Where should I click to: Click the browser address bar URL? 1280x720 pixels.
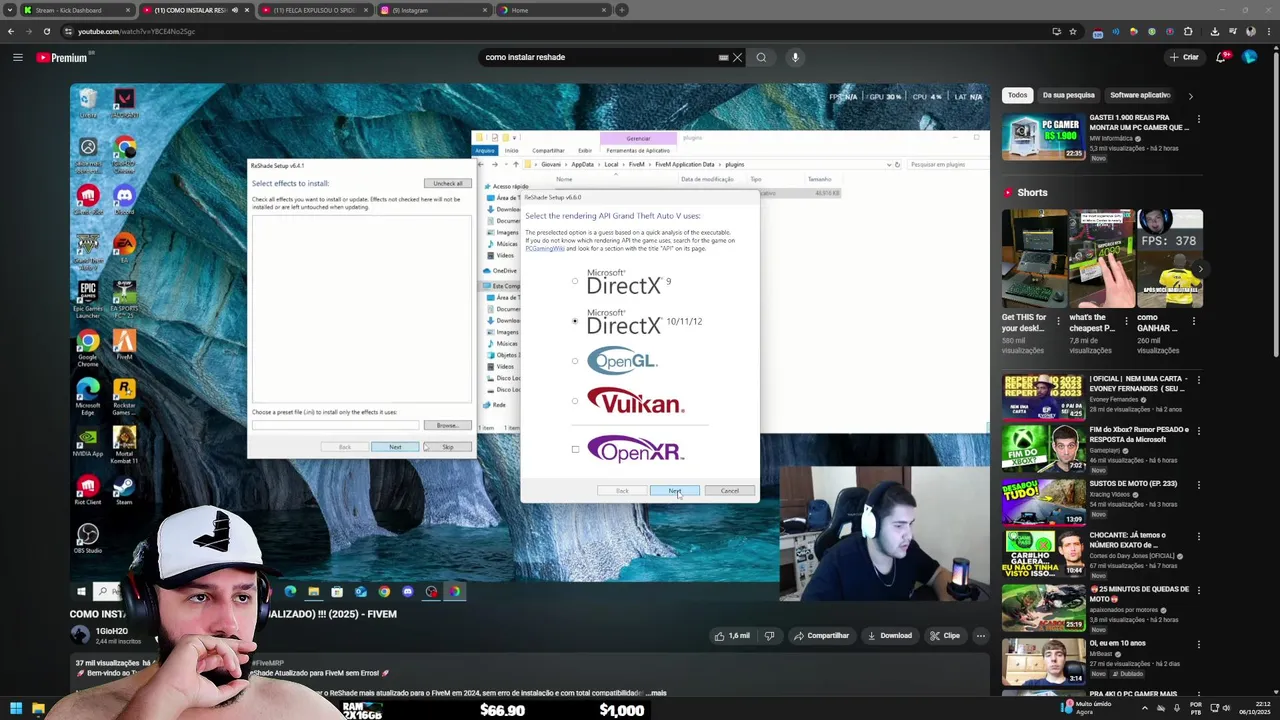[137, 31]
